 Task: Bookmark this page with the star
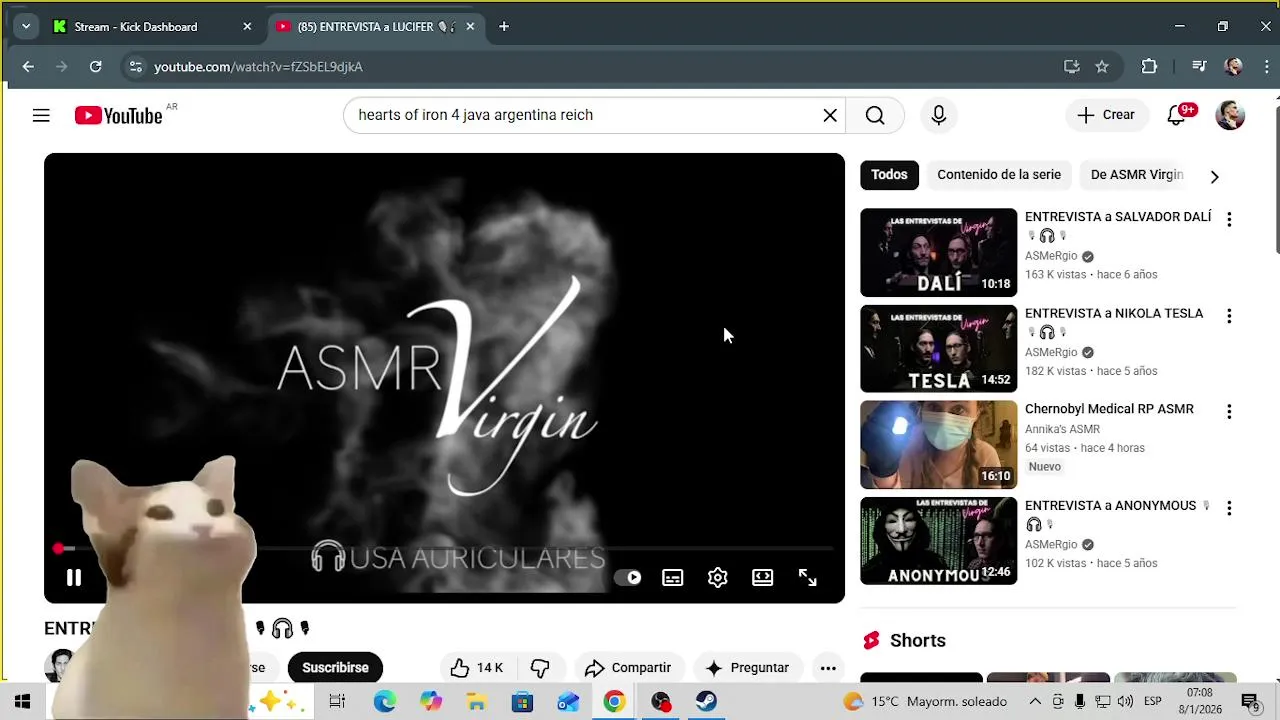coord(1102,67)
